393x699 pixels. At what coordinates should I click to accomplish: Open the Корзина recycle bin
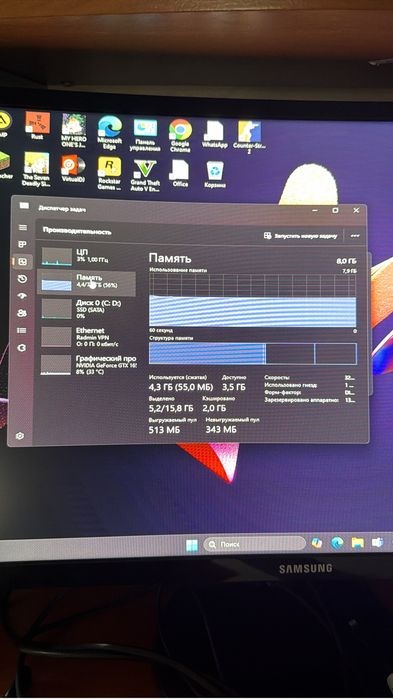point(215,174)
